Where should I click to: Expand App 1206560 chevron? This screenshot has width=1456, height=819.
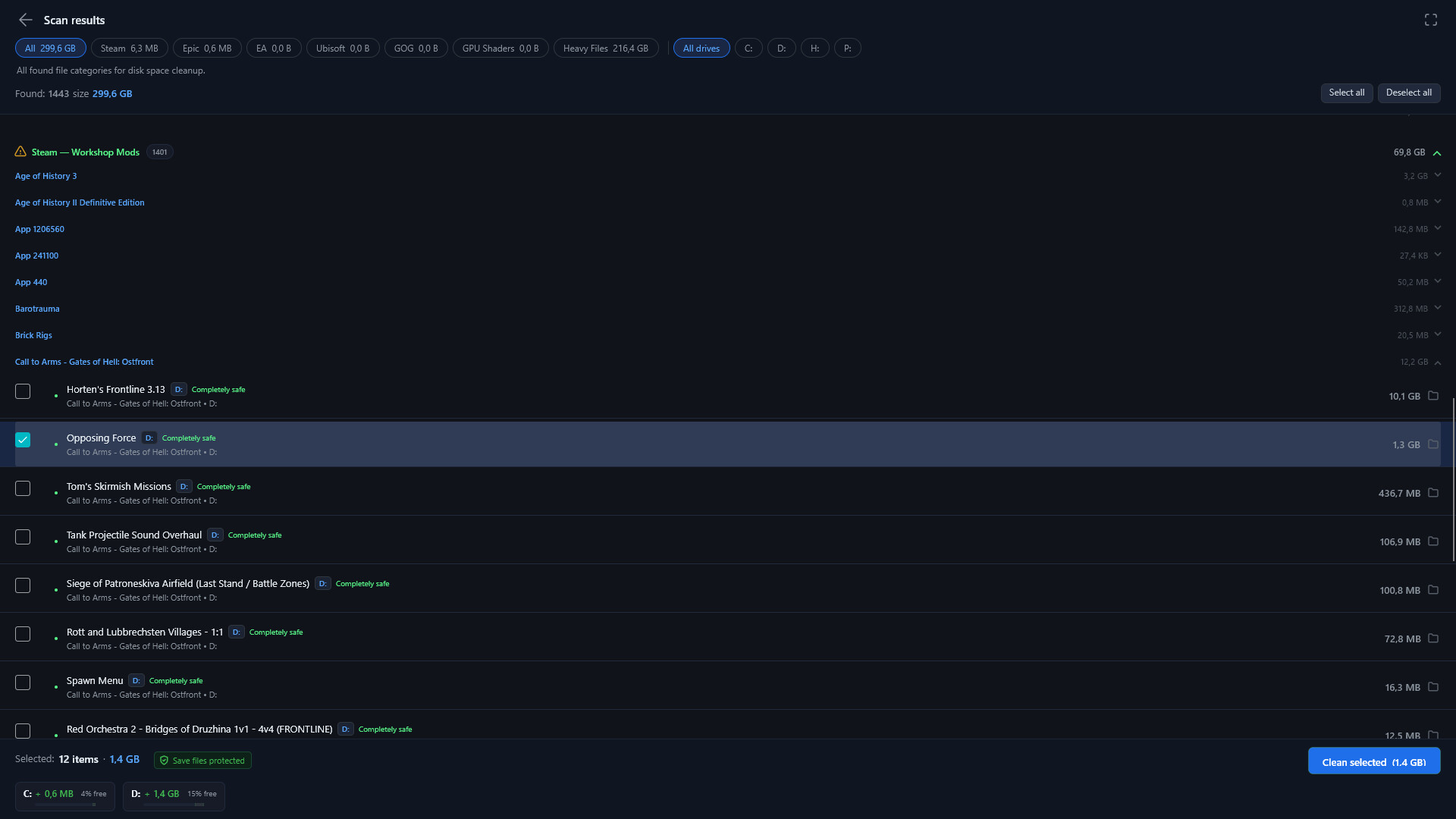coord(1437,228)
